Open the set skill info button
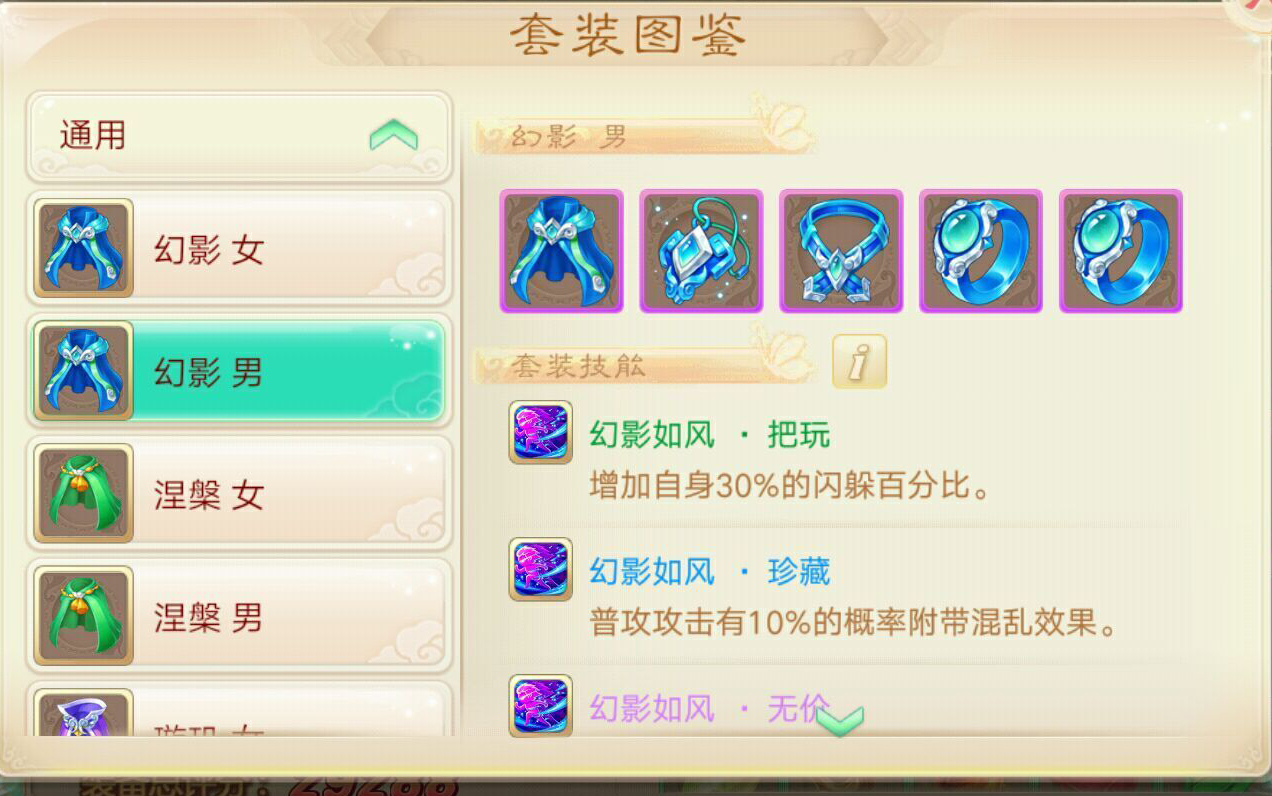The height and width of the screenshot is (796, 1272). coord(859,361)
